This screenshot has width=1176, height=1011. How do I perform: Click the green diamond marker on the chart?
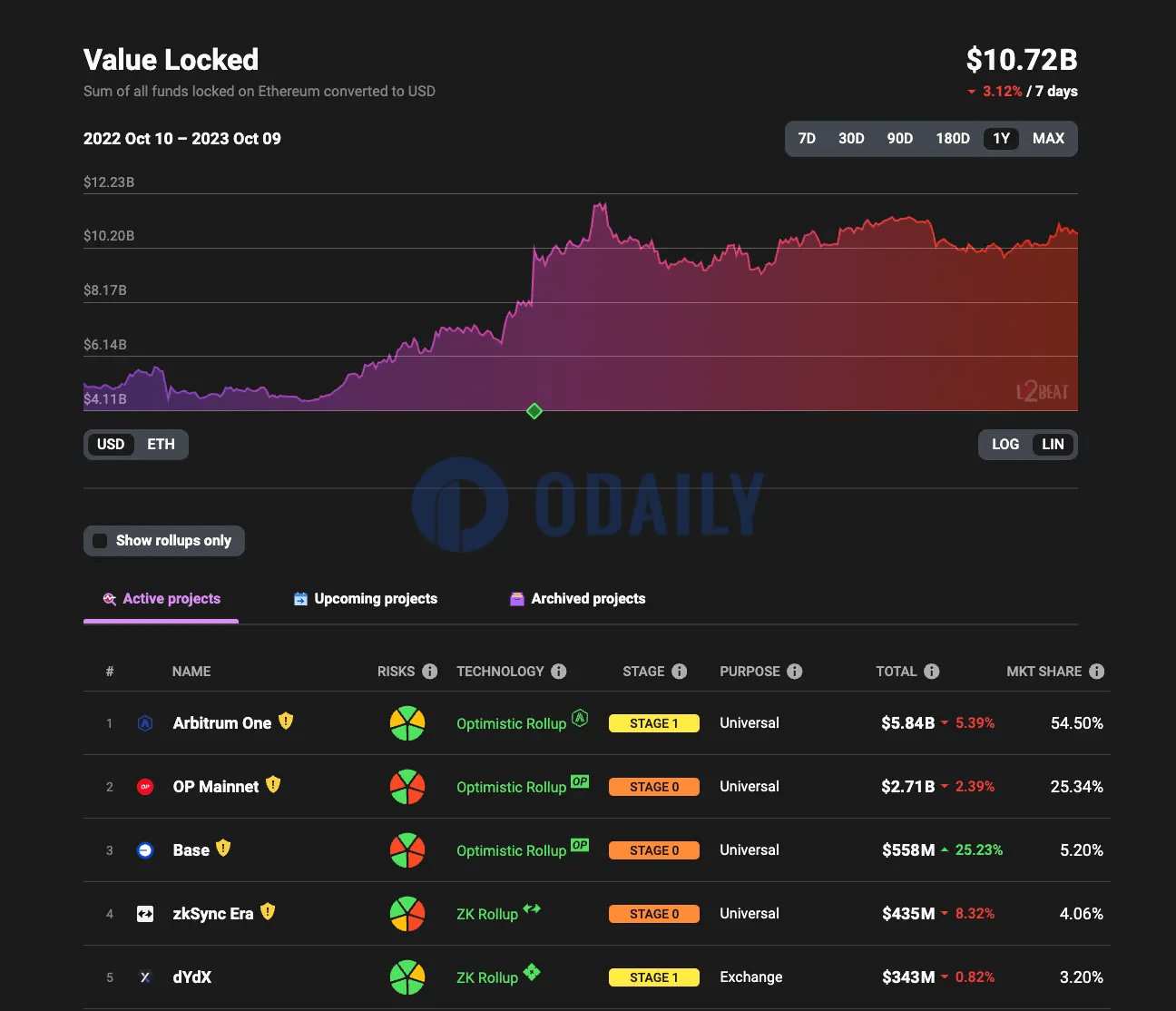pyautogui.click(x=534, y=411)
